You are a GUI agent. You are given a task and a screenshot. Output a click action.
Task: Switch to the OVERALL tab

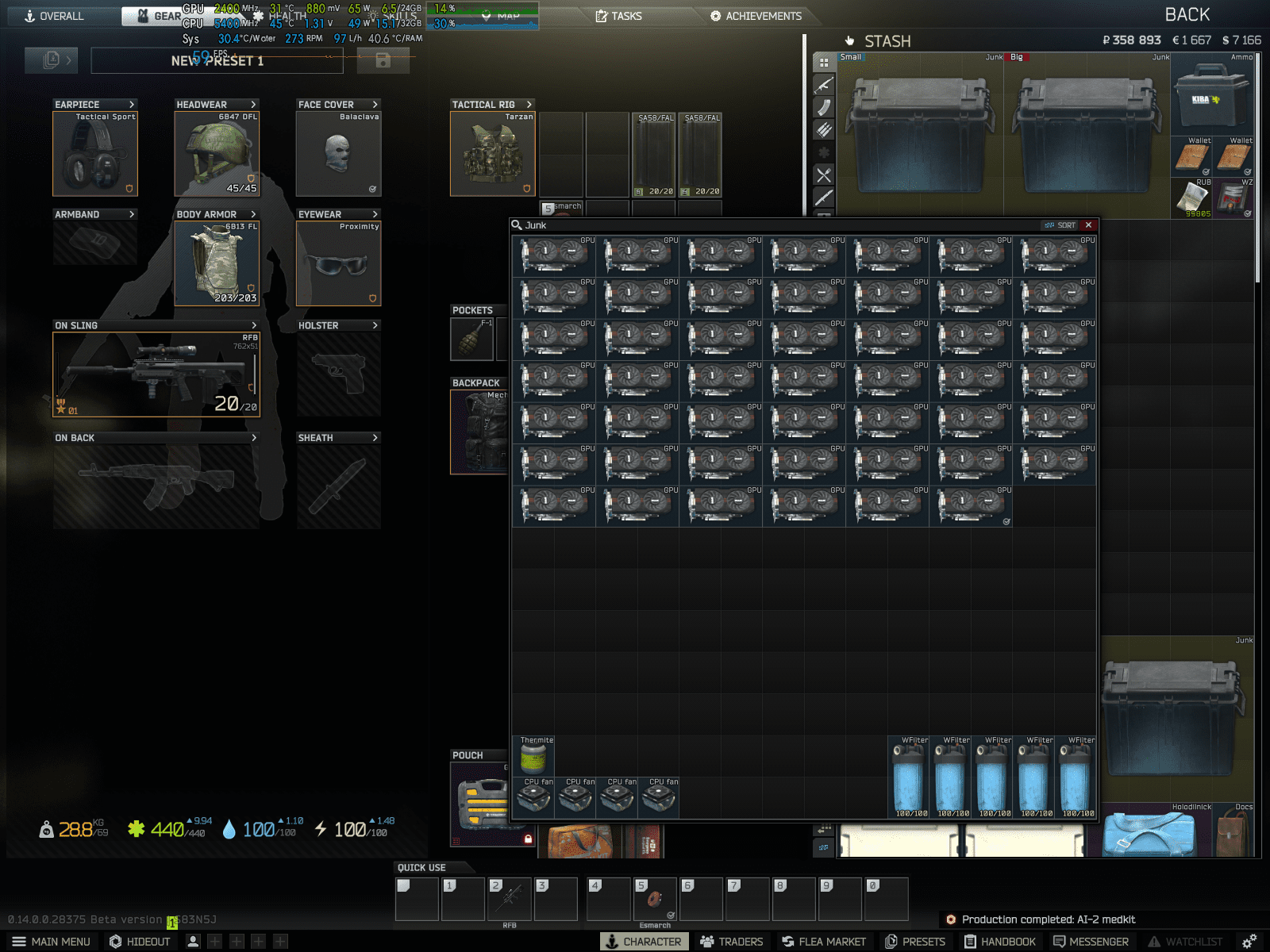click(54, 16)
